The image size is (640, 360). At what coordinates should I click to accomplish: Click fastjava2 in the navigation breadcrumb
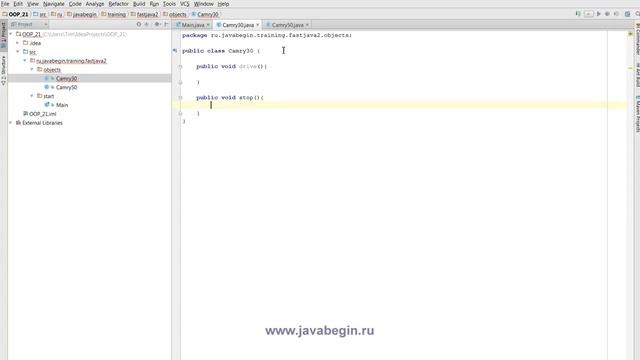pyautogui.click(x=144, y=14)
